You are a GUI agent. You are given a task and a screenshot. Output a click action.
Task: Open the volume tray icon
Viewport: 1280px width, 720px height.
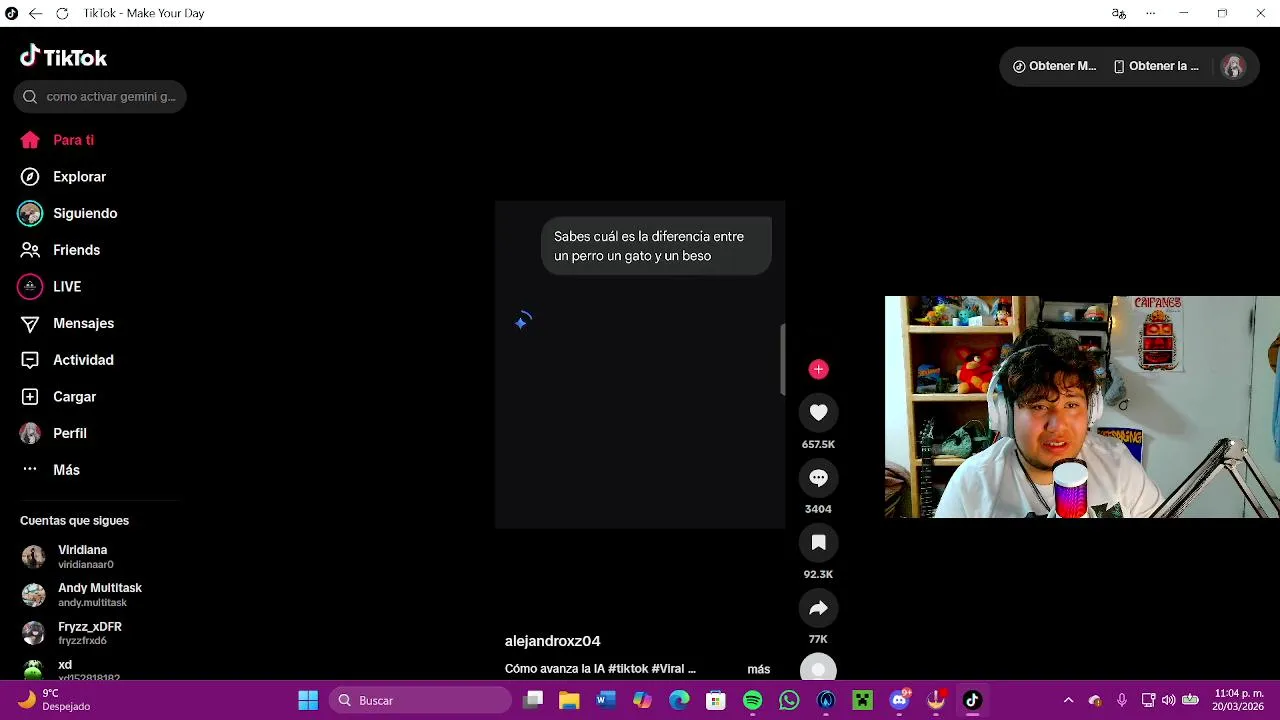[x=1168, y=700]
